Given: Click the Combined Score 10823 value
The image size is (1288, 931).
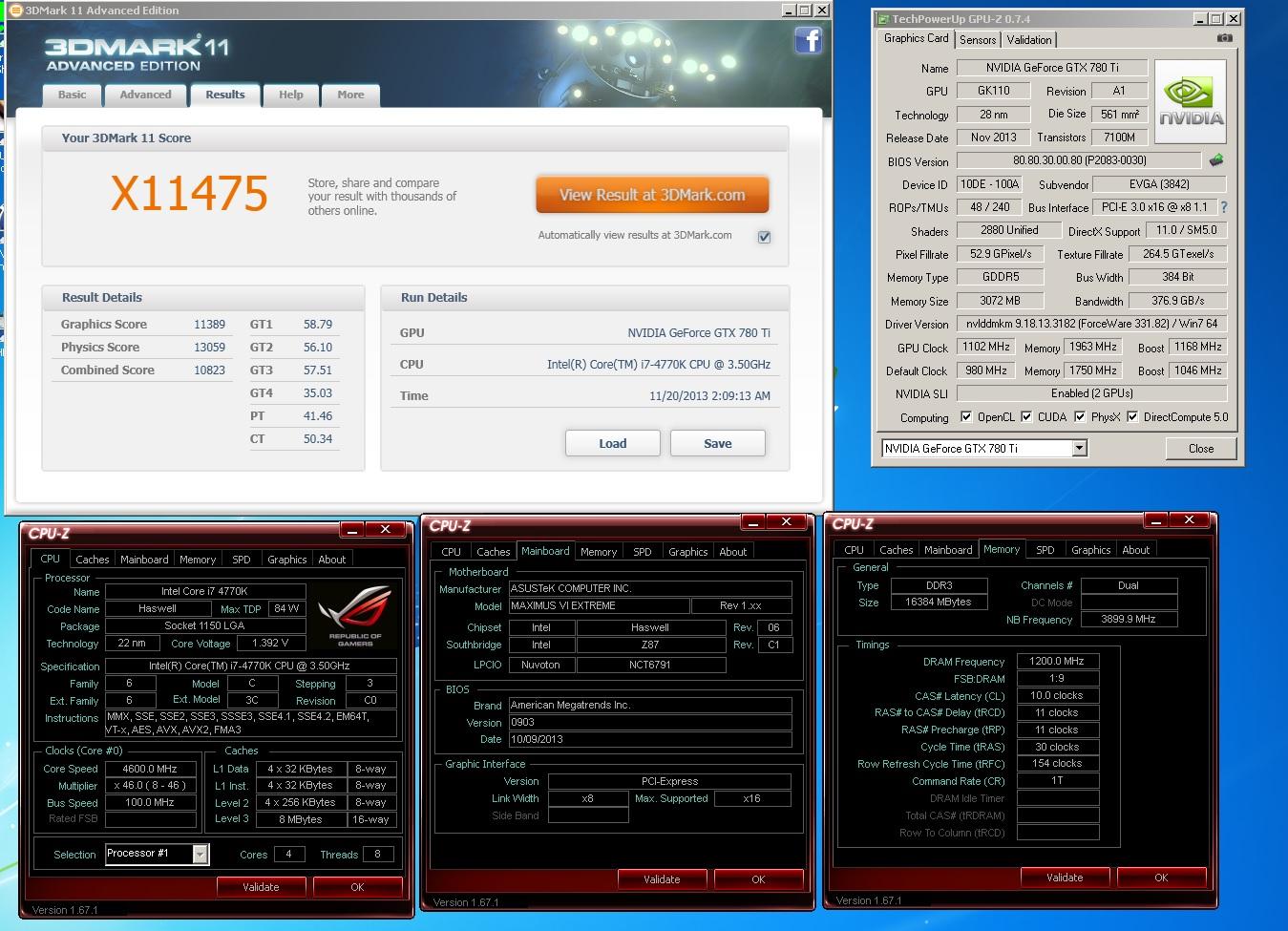Looking at the screenshot, I should [209, 370].
